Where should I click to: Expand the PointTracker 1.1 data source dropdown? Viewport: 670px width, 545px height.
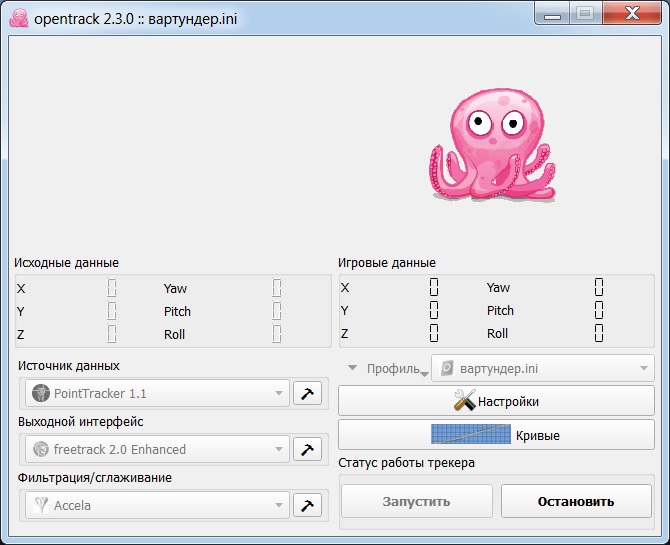tap(157, 393)
